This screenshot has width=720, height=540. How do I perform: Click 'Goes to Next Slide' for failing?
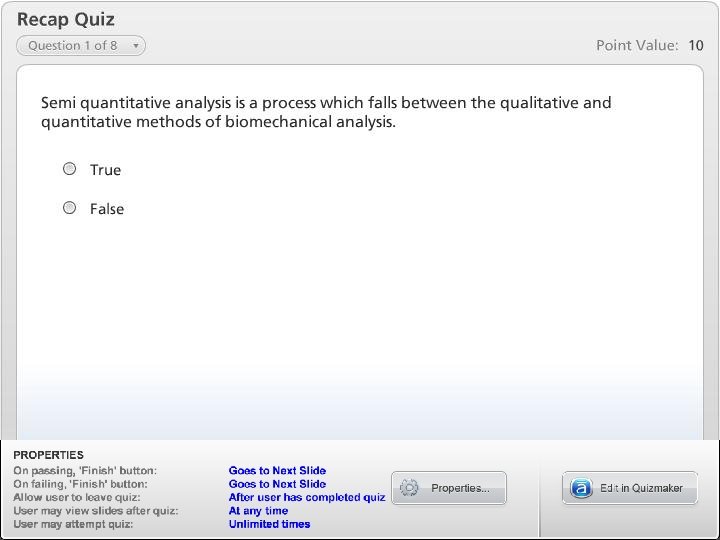click(x=277, y=484)
